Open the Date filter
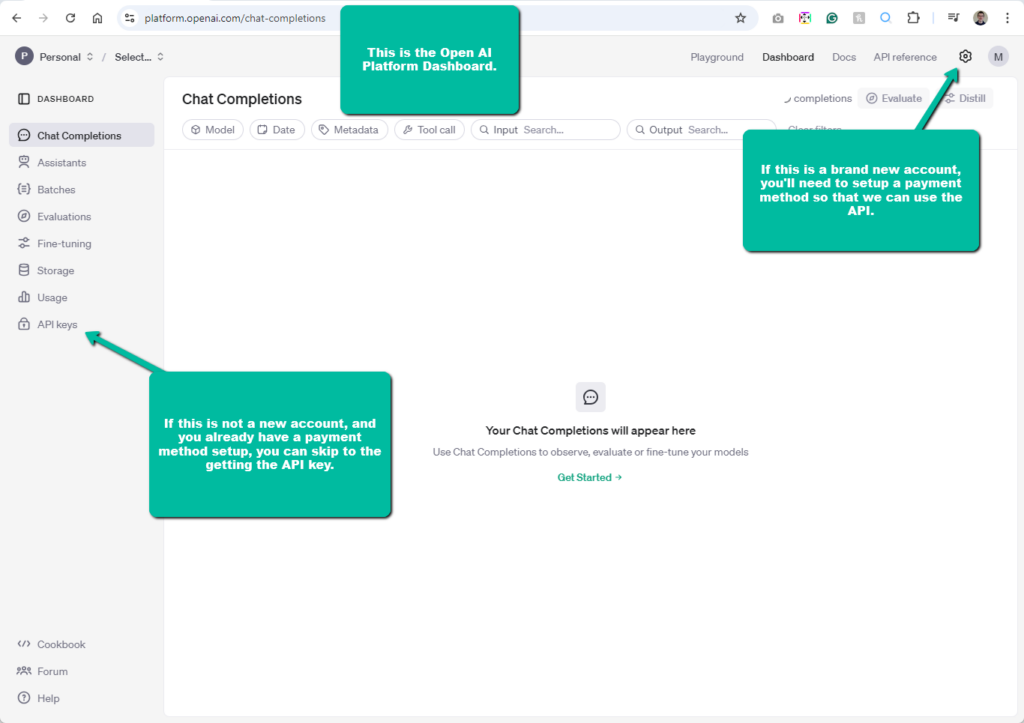Viewport: 1024px width, 723px height. tap(276, 130)
